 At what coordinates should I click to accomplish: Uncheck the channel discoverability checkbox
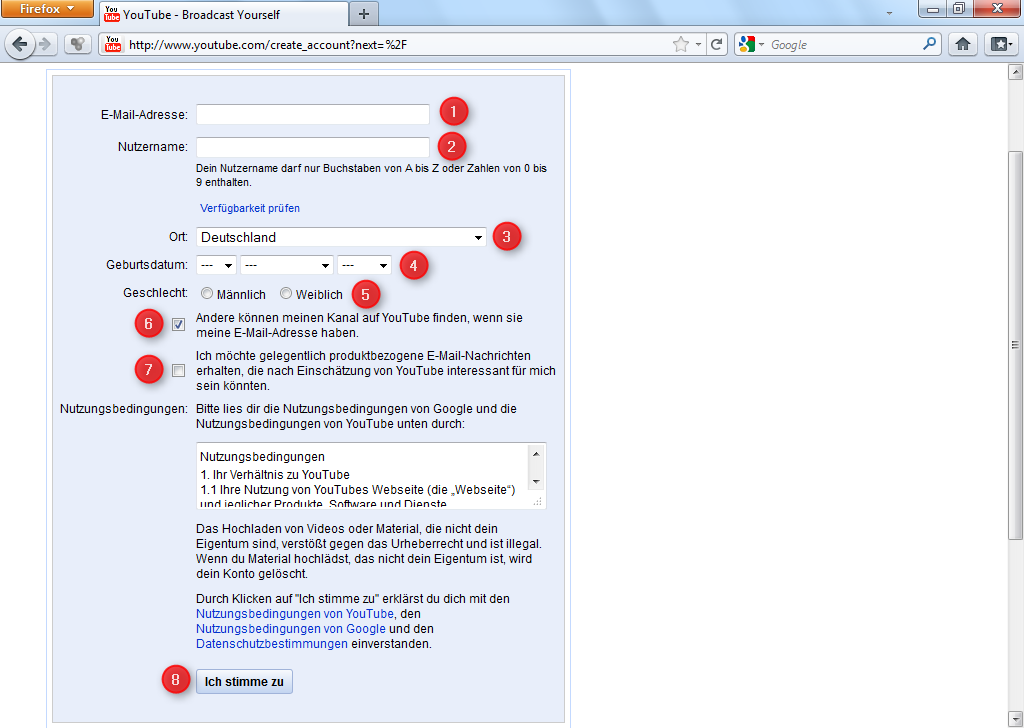pyautogui.click(x=176, y=324)
